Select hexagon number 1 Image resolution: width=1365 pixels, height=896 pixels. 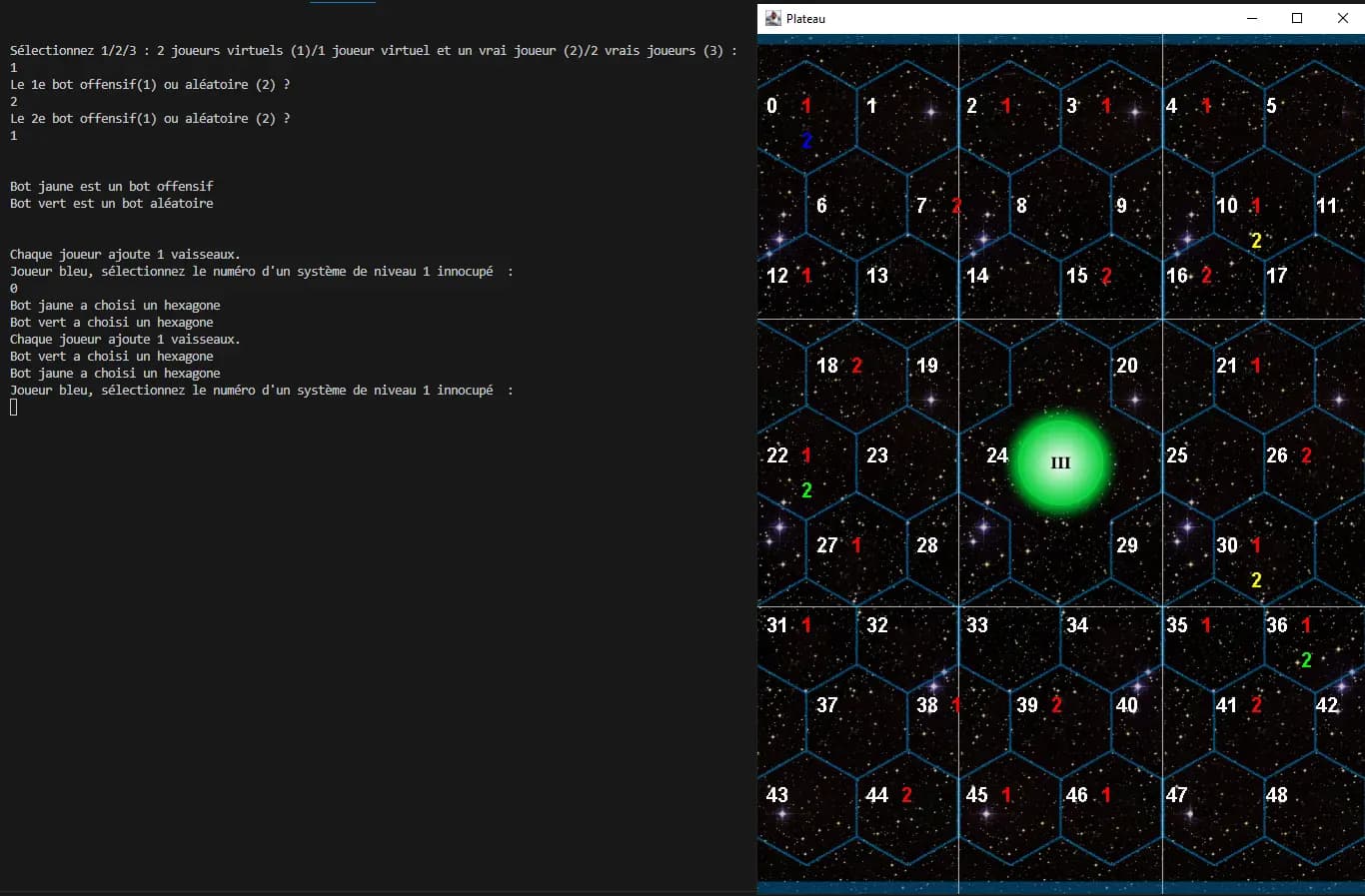click(871, 106)
